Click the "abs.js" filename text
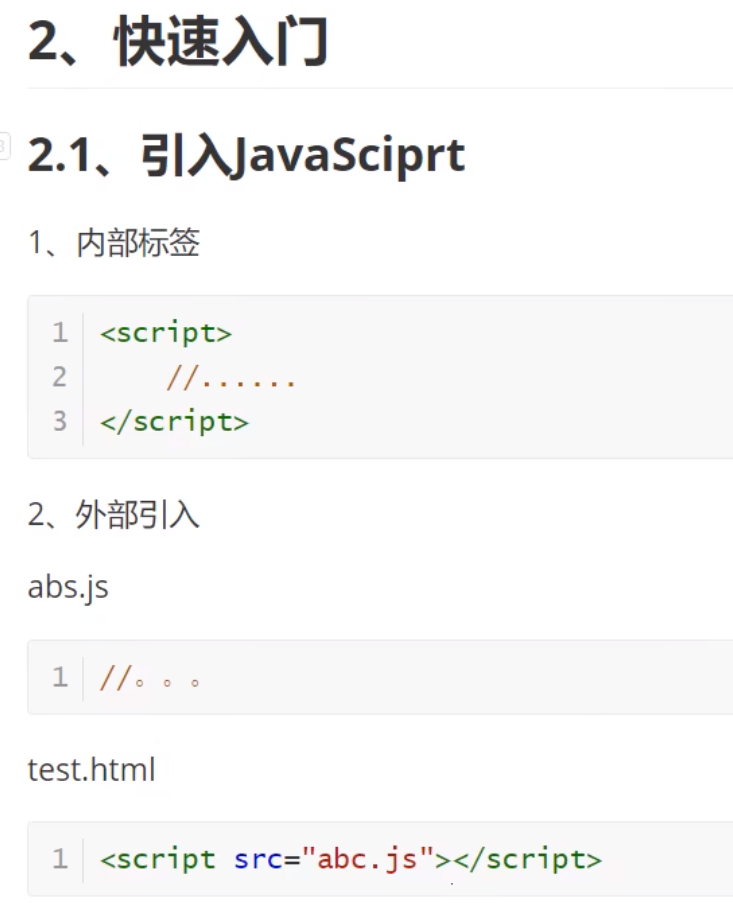The height and width of the screenshot is (903, 733). tap(68, 587)
